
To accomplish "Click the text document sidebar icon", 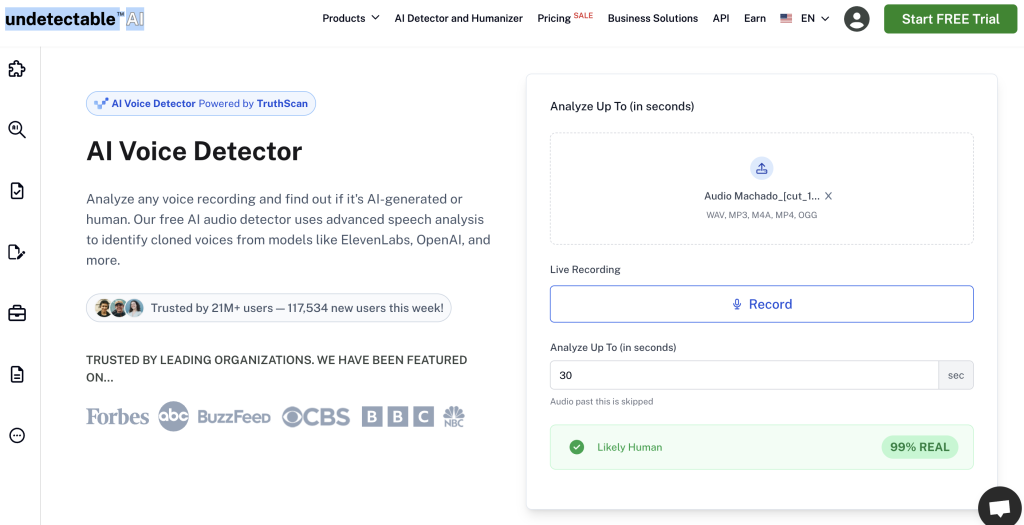I will point(17,374).
